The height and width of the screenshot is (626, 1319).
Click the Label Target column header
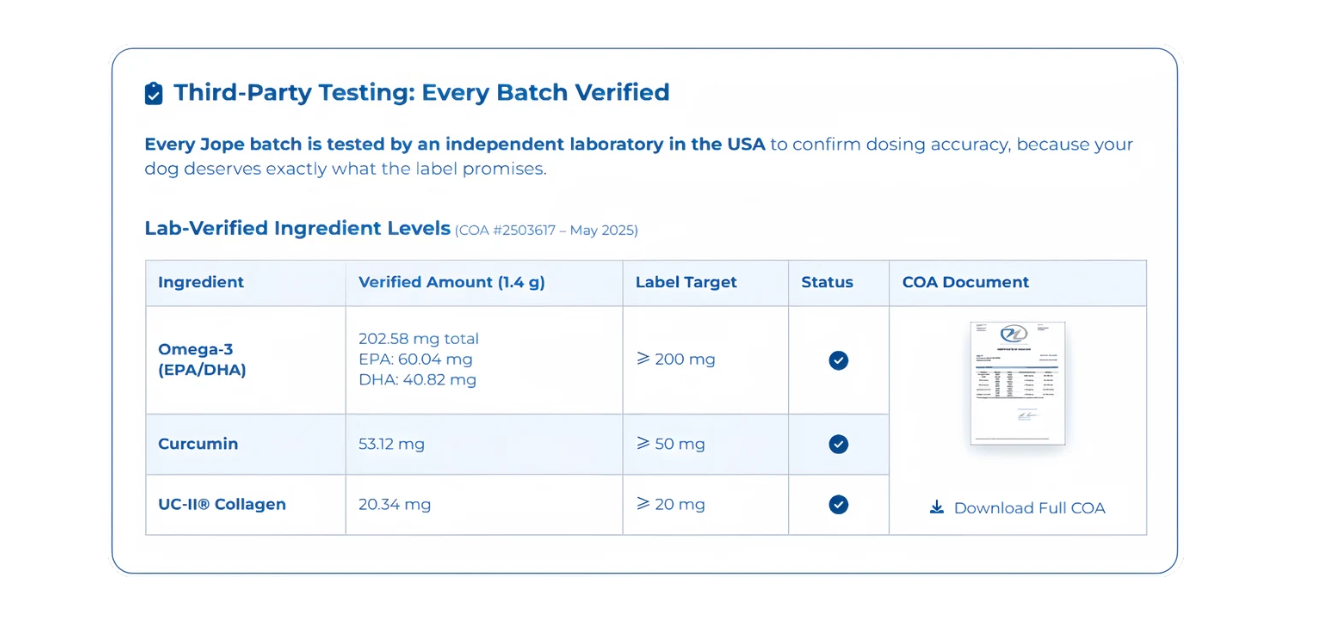686,283
